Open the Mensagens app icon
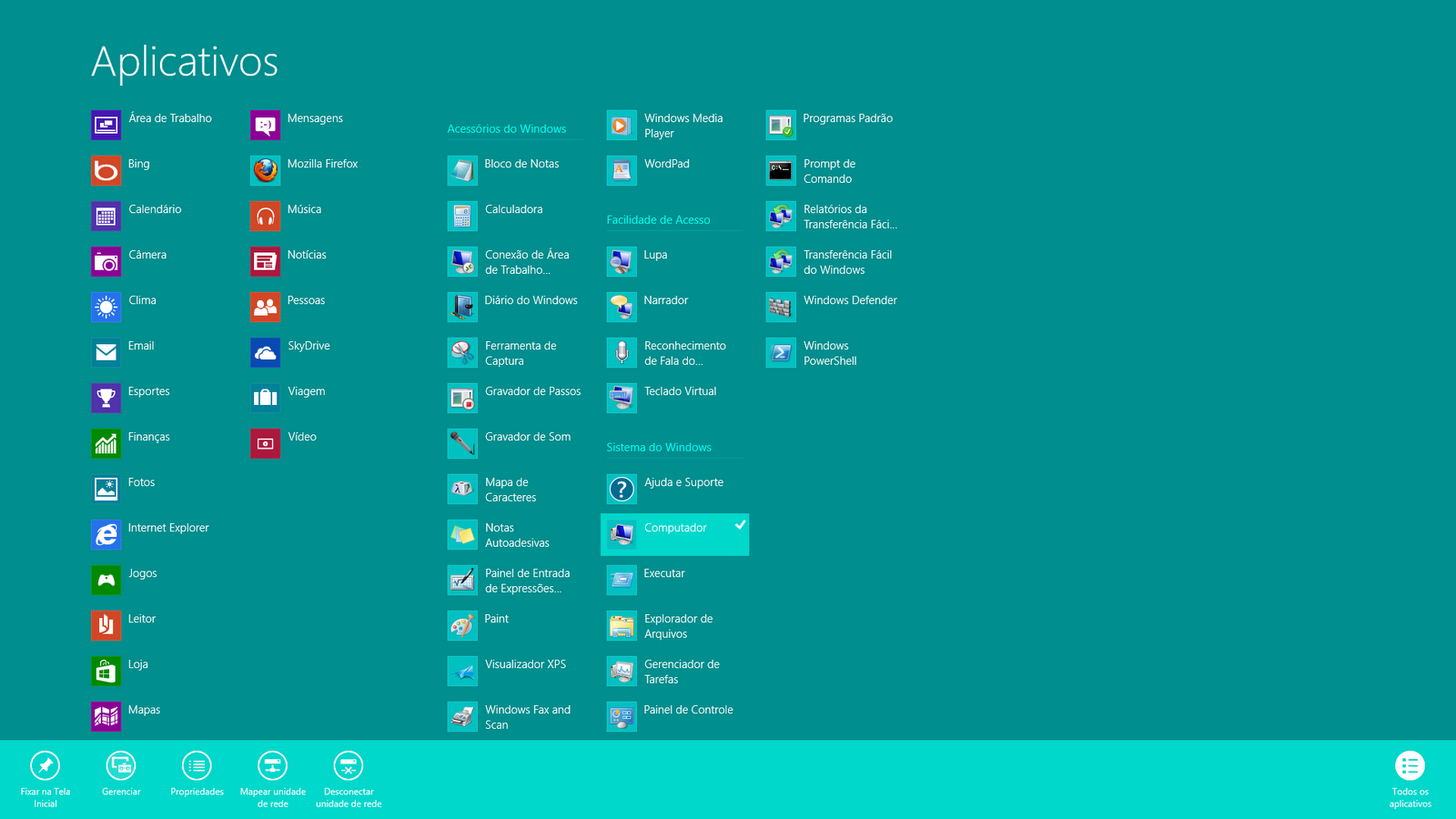The width and height of the screenshot is (1456, 819). 265,125
